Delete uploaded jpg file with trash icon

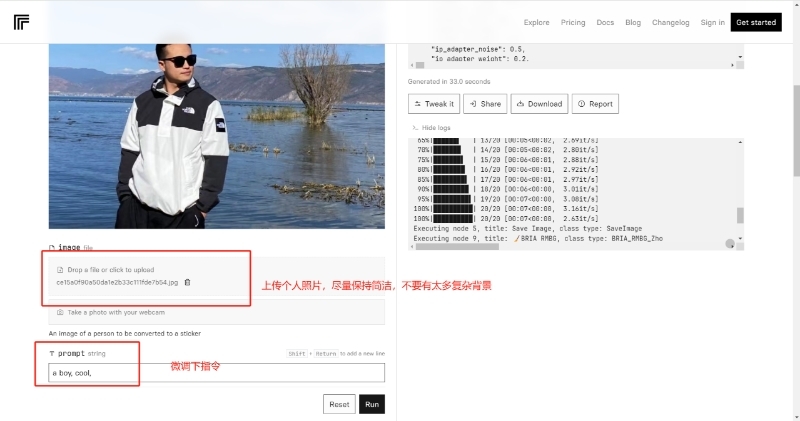187,282
